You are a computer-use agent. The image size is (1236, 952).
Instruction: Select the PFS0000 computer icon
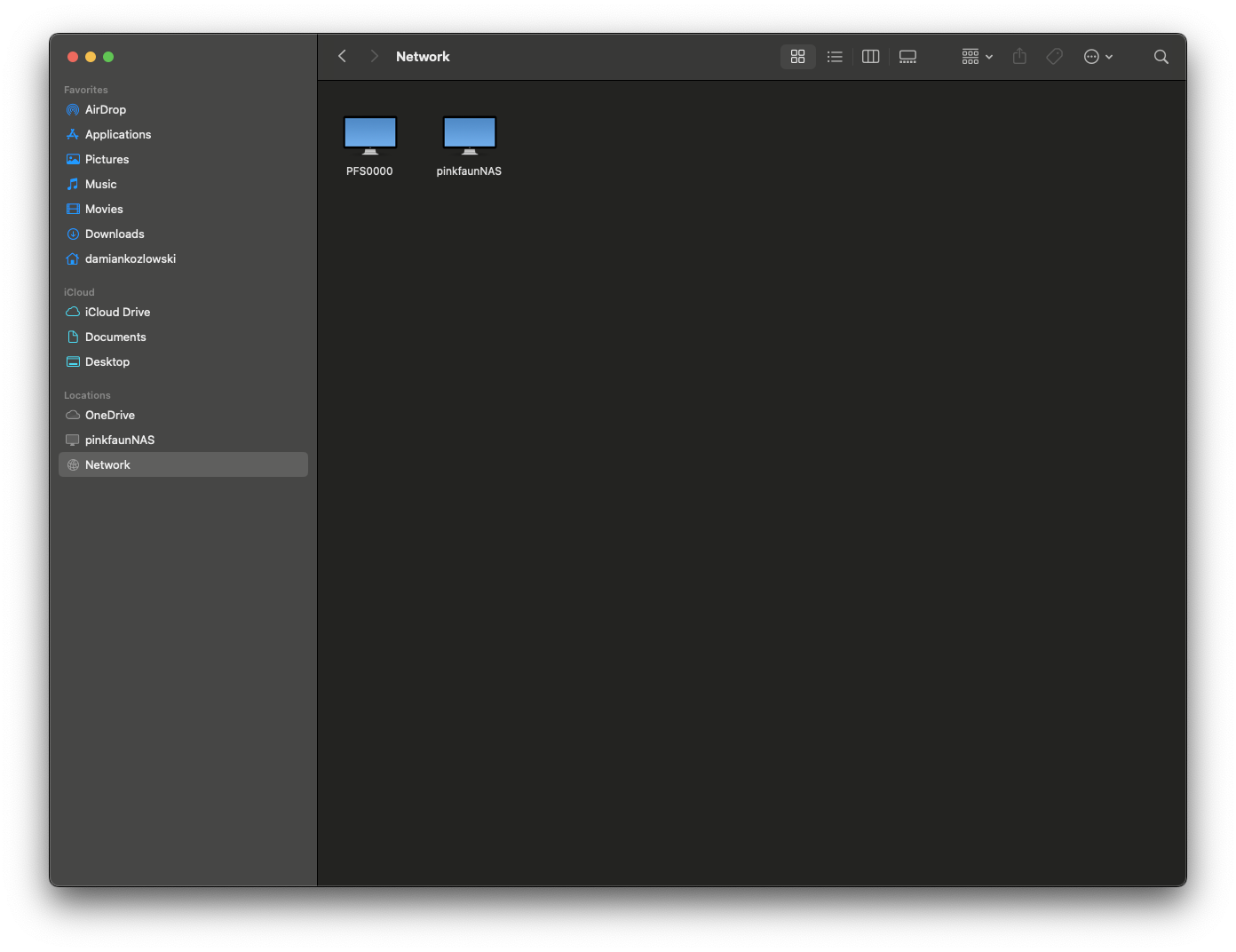click(x=369, y=135)
